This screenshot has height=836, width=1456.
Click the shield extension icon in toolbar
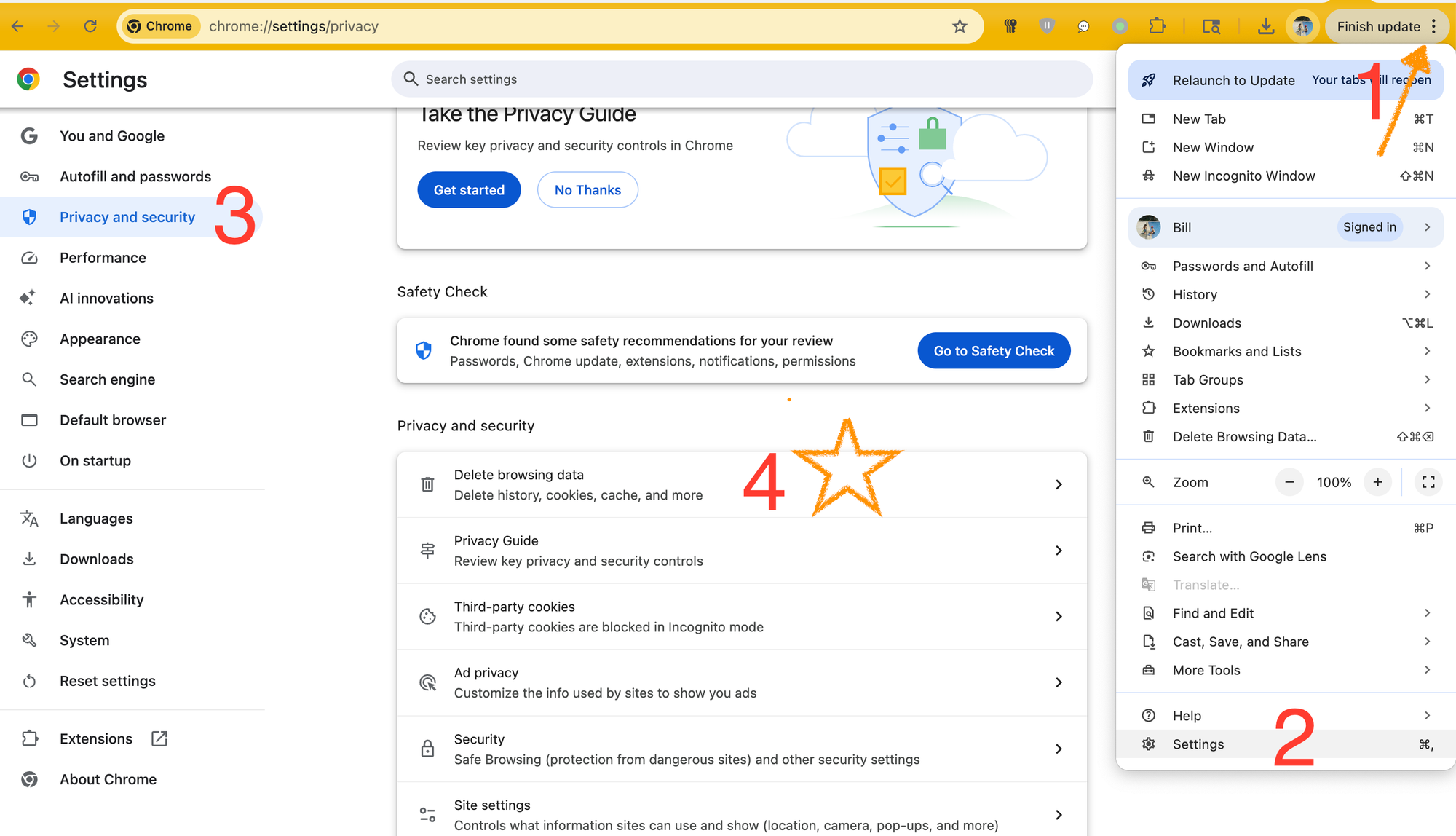pyautogui.click(x=1047, y=26)
